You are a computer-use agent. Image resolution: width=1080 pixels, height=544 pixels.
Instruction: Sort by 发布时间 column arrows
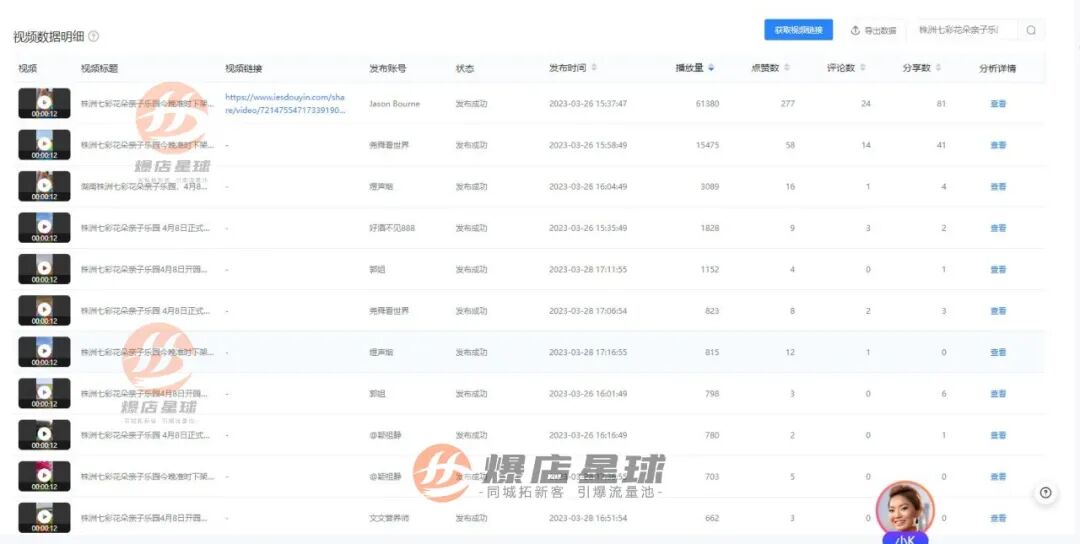[x=594, y=67]
